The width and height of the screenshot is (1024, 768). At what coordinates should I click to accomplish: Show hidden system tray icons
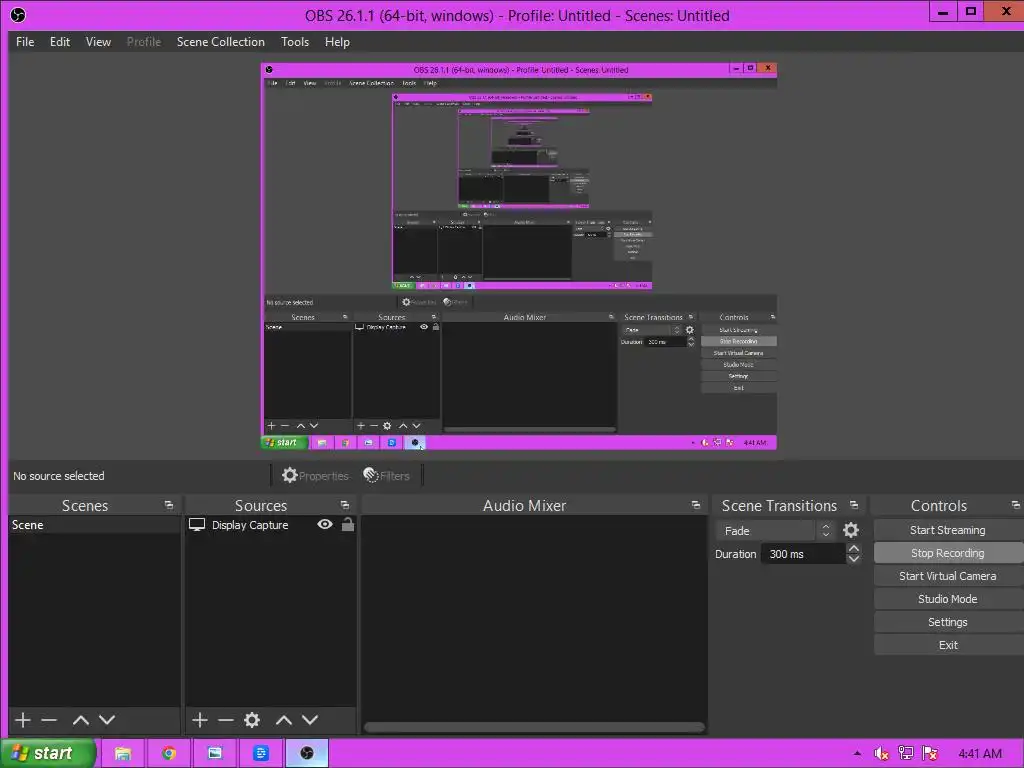(857, 754)
